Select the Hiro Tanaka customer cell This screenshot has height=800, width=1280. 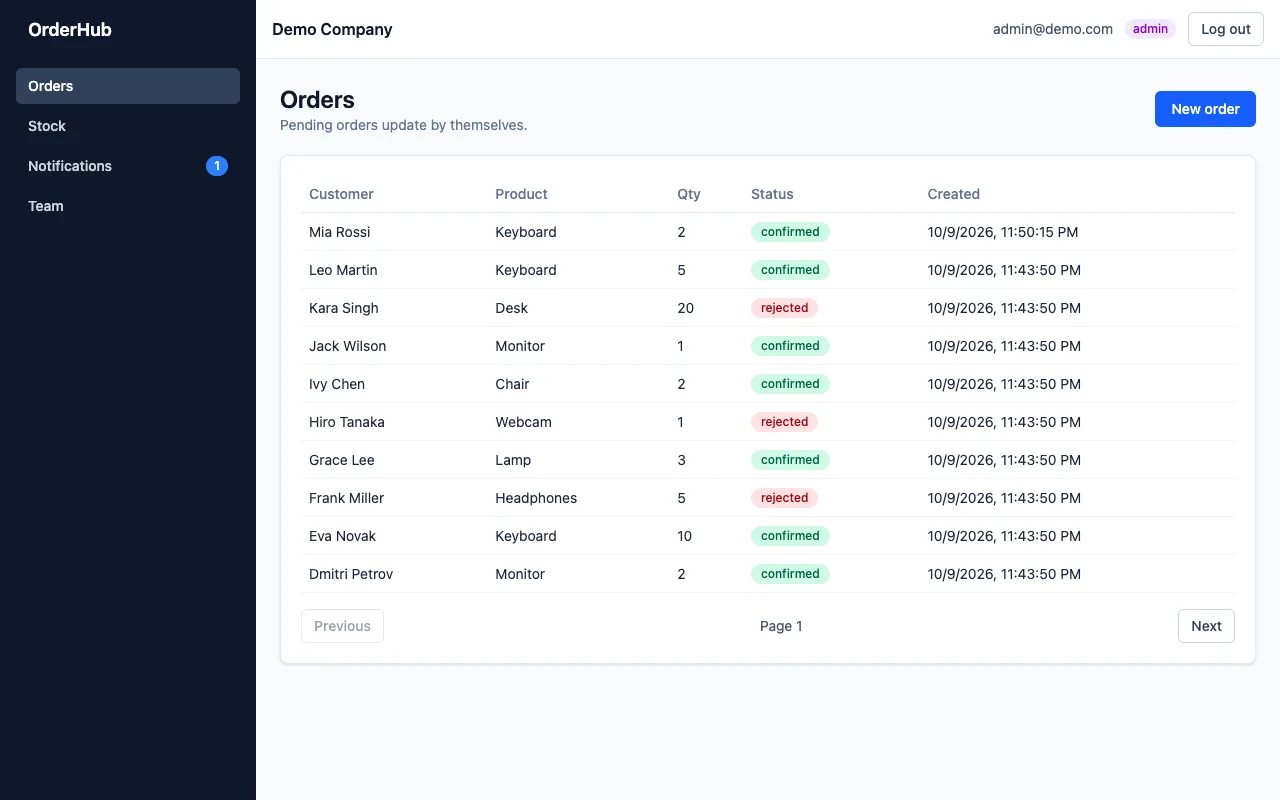(347, 422)
